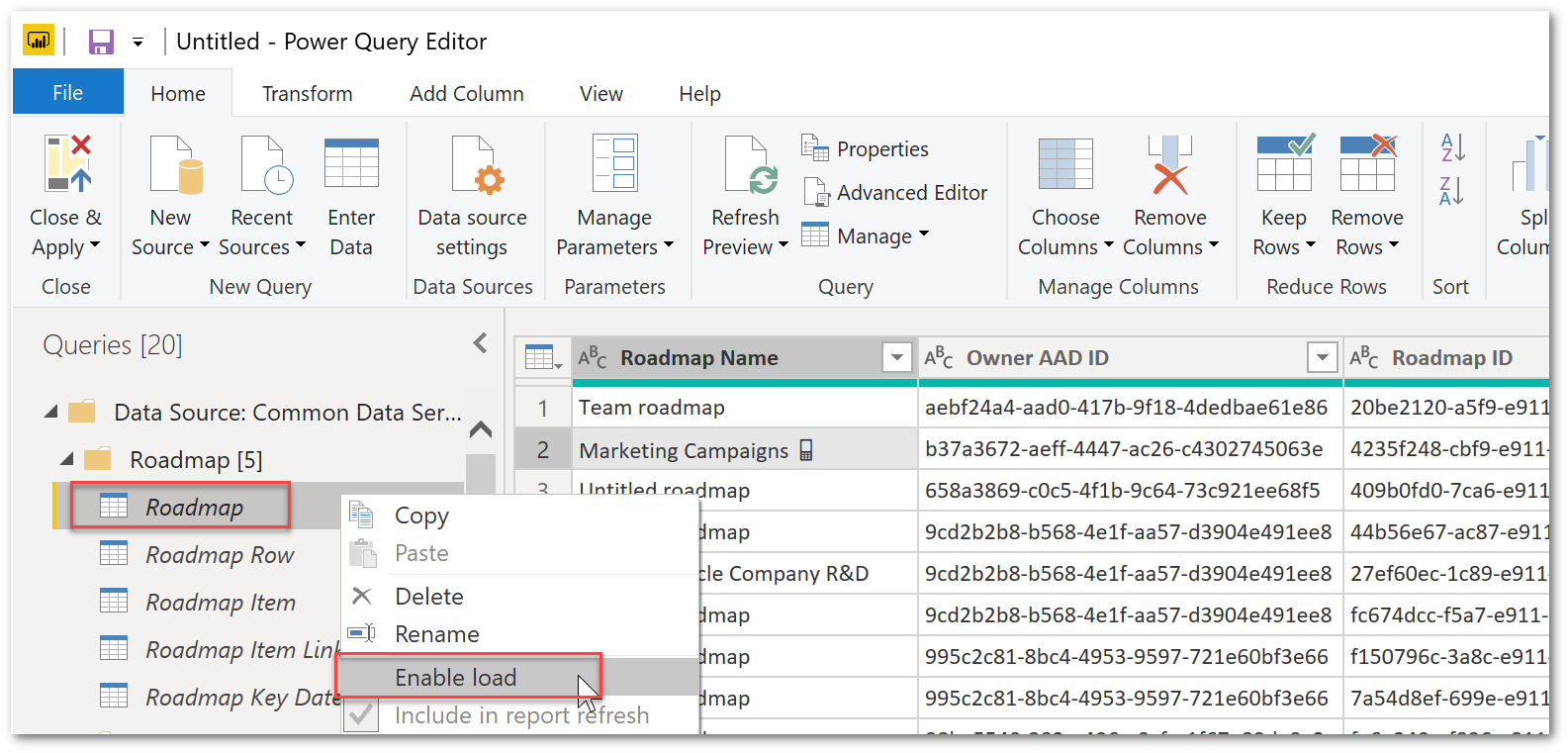The image size is (1568, 753).
Task: Open the Close & Apply dropdown arrow
Action: pos(95,244)
